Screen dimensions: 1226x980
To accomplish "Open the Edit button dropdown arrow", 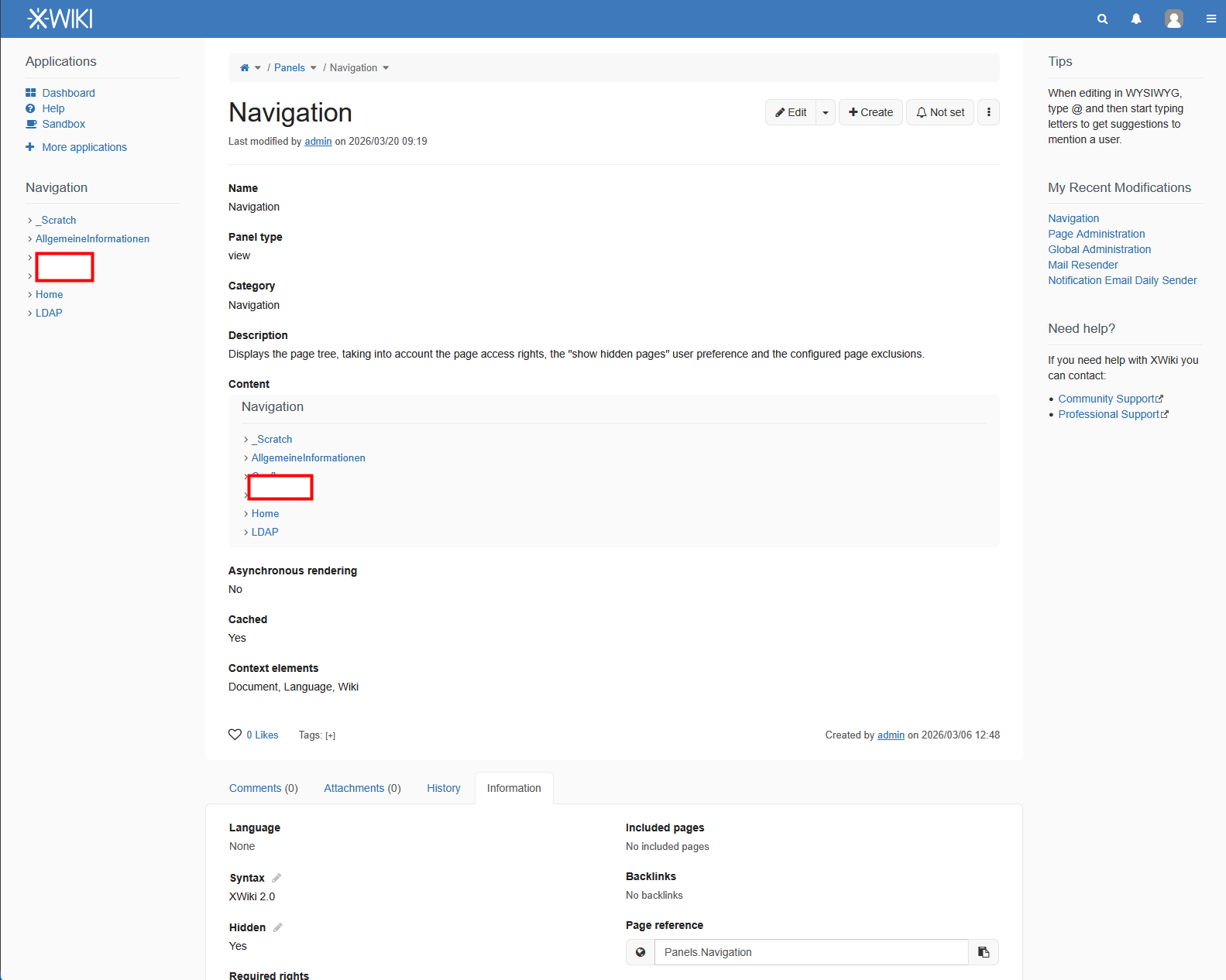I will 826,112.
